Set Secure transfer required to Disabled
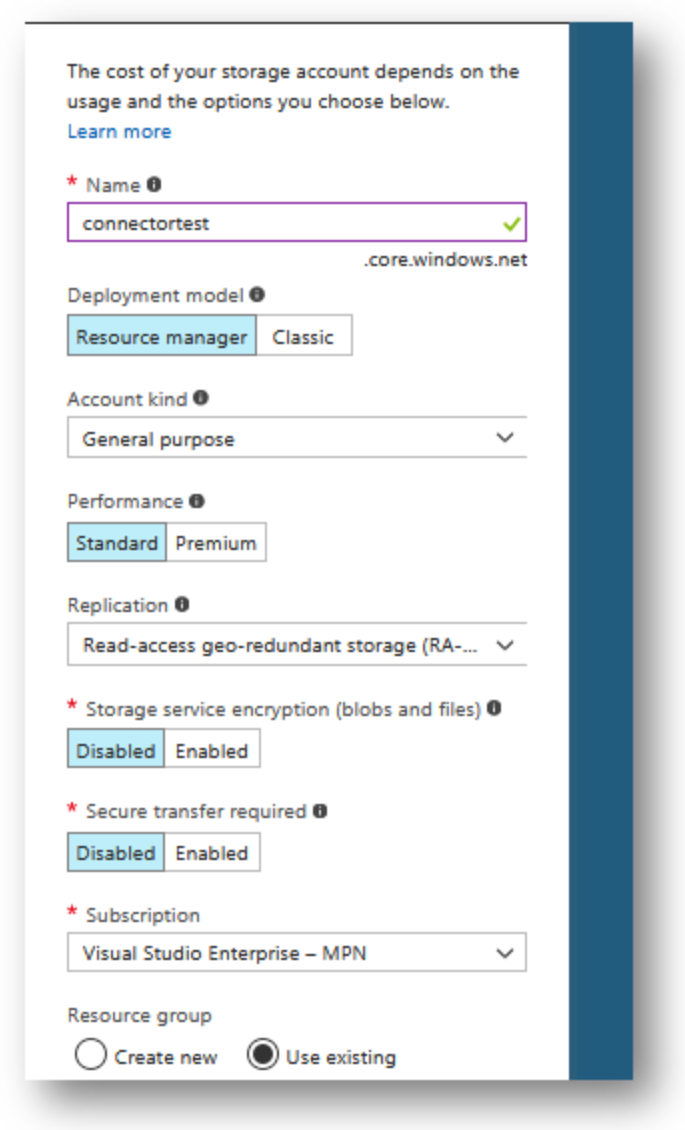The image size is (685, 1130). coord(116,853)
